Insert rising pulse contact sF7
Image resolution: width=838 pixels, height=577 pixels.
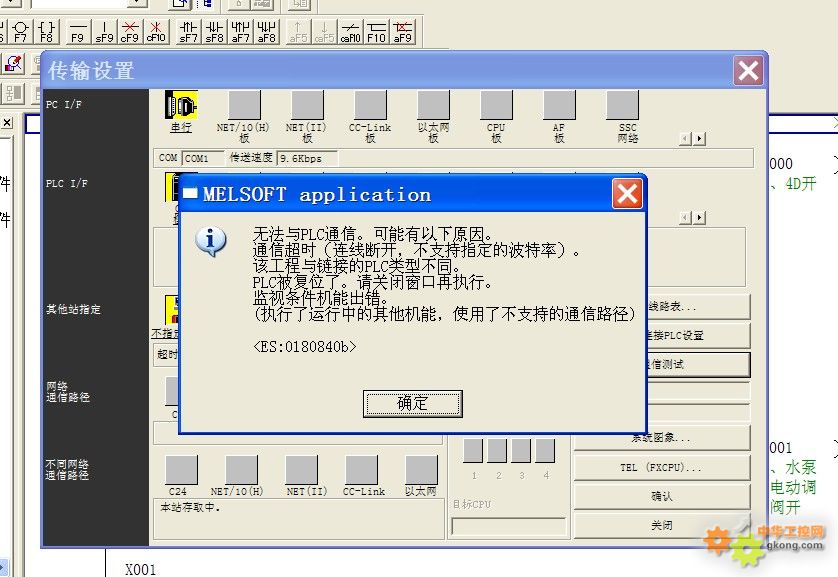188,32
